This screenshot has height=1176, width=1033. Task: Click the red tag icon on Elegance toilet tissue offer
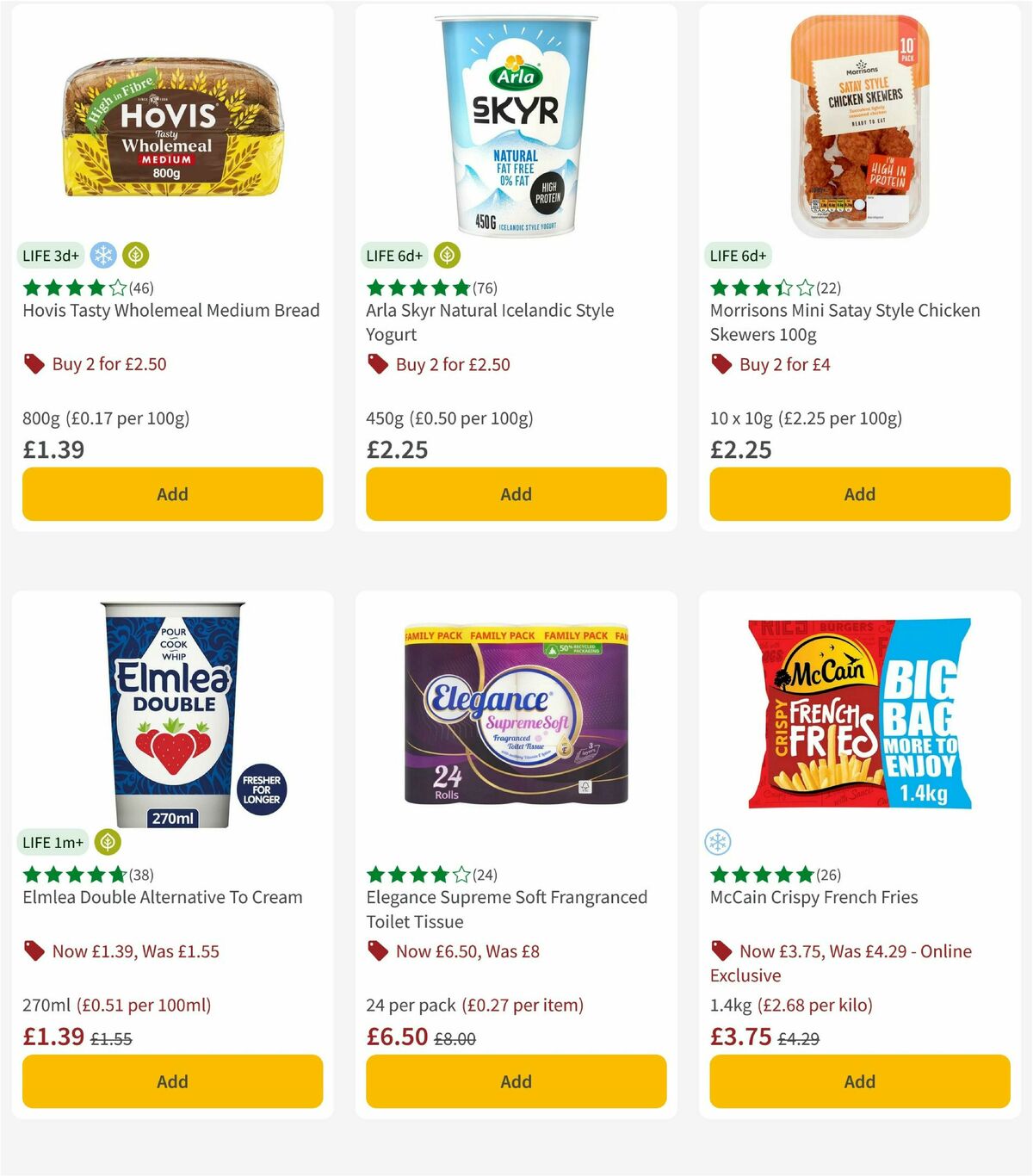[x=377, y=951]
